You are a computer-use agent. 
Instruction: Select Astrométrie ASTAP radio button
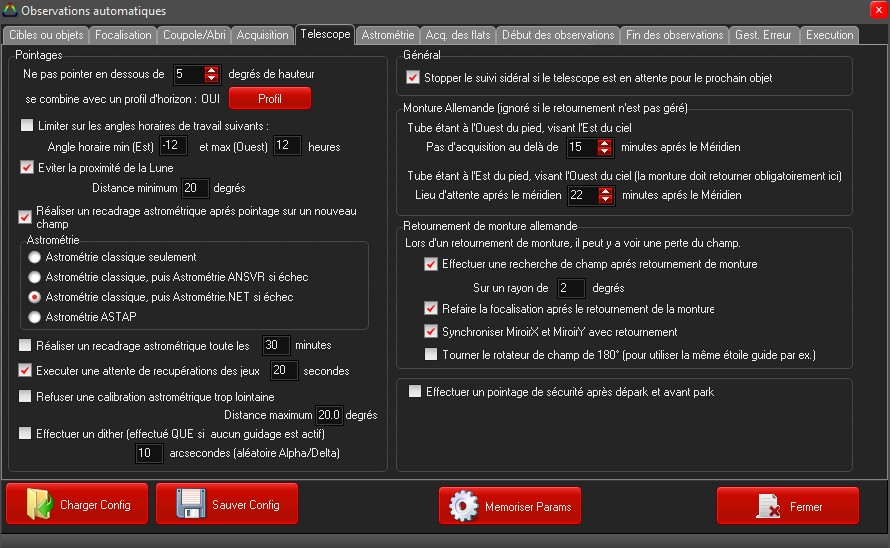tap(35, 317)
